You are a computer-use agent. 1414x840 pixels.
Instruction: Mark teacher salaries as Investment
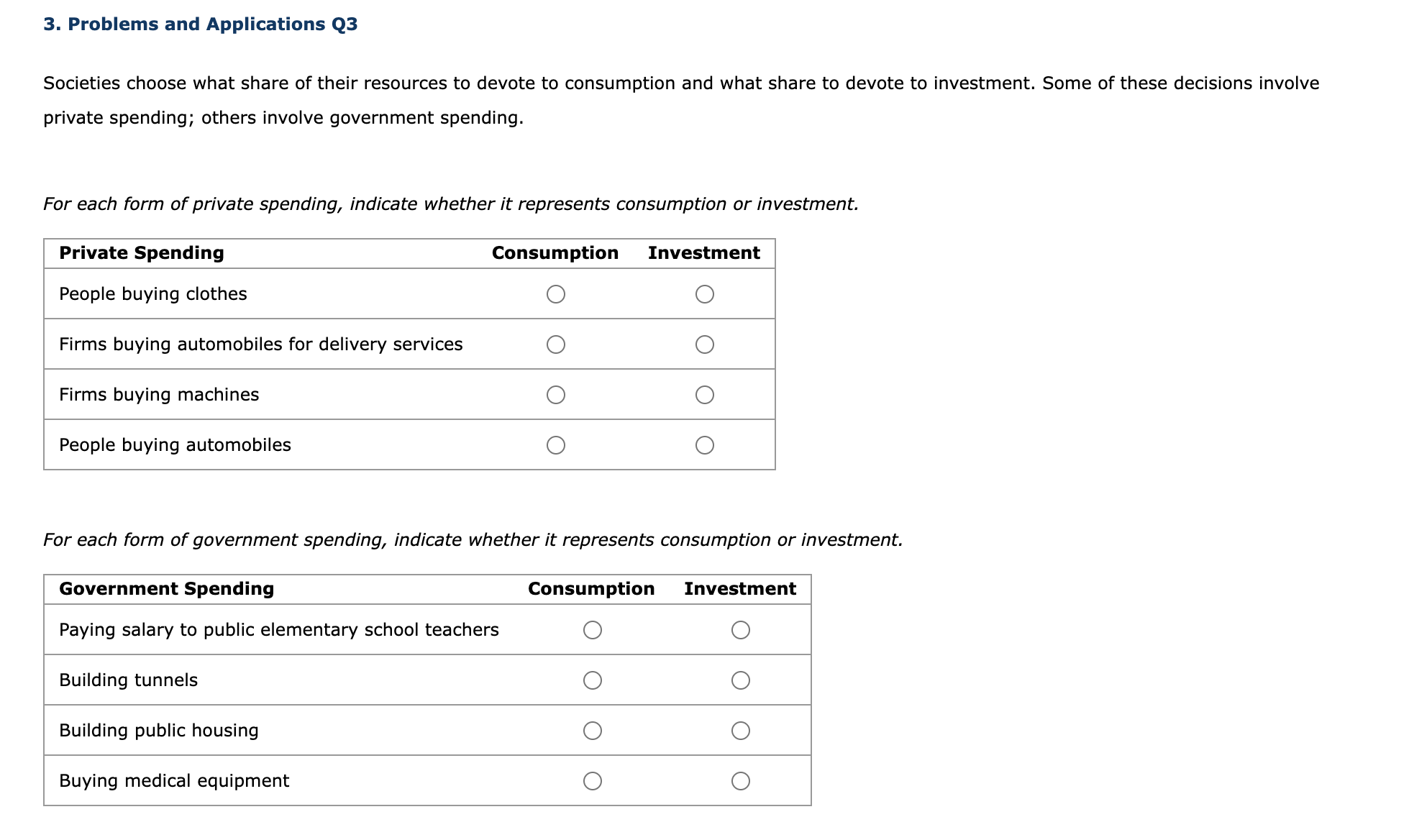tap(741, 629)
